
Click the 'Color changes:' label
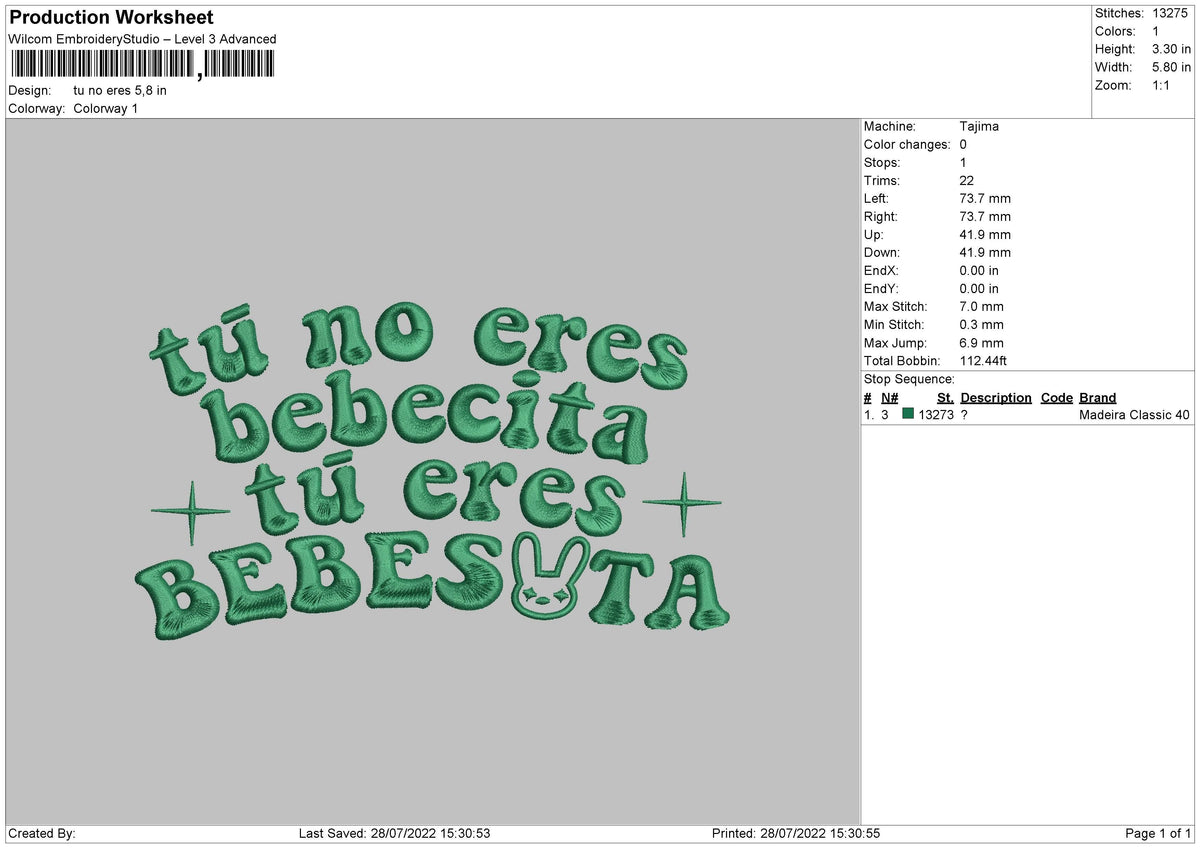[x=907, y=144]
